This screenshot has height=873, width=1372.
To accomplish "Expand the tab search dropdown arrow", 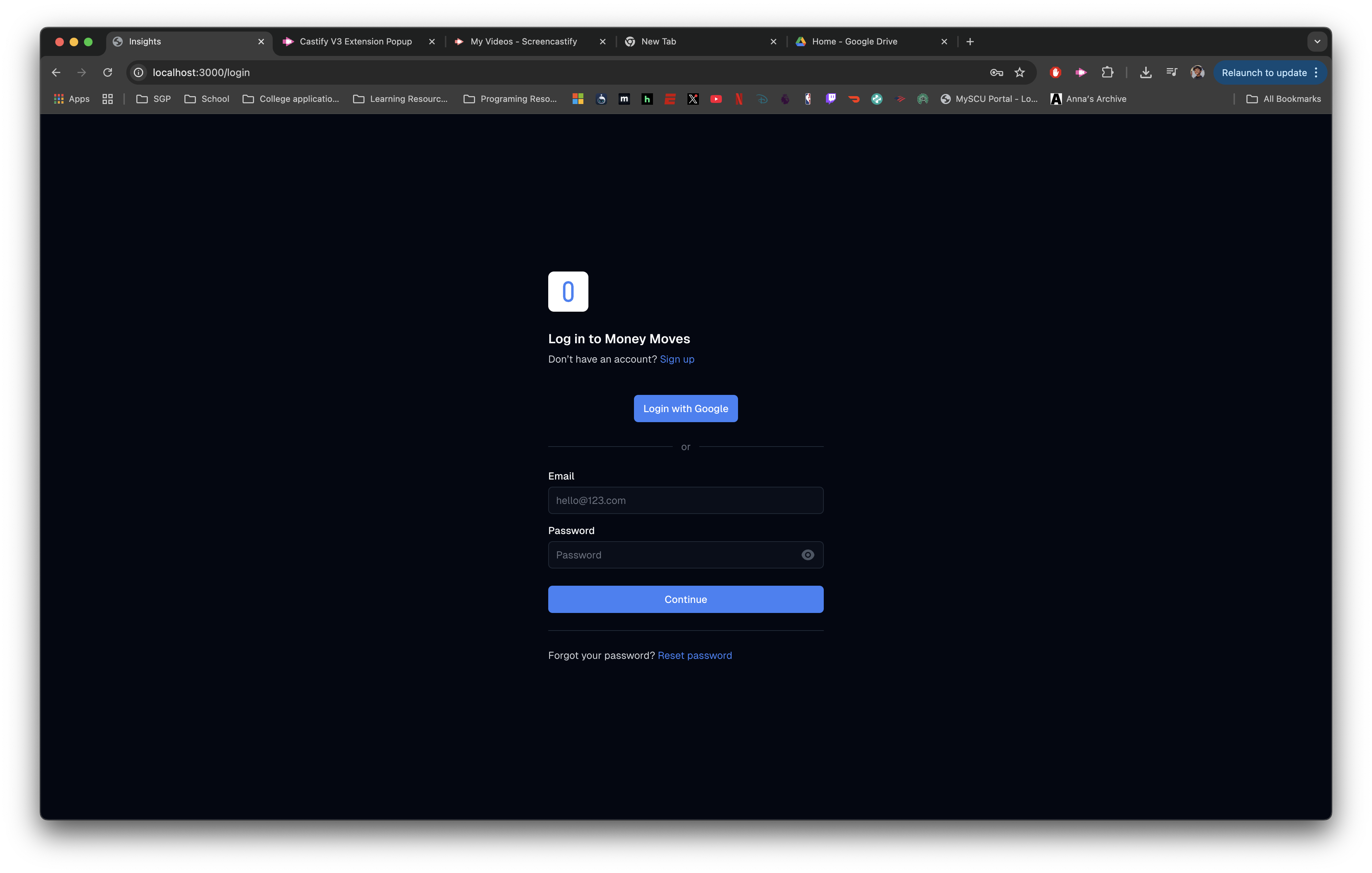I will click(1317, 42).
